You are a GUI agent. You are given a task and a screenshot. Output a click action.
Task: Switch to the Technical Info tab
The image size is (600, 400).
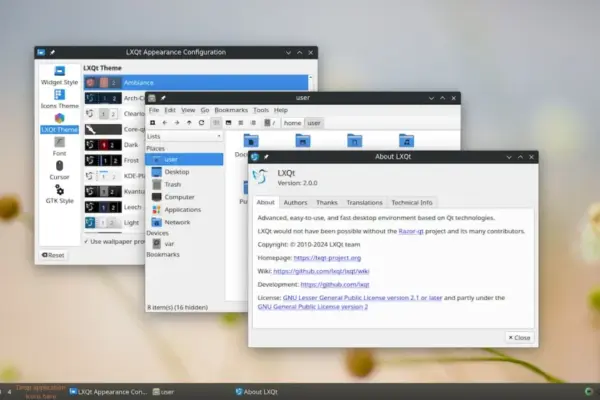pos(412,202)
